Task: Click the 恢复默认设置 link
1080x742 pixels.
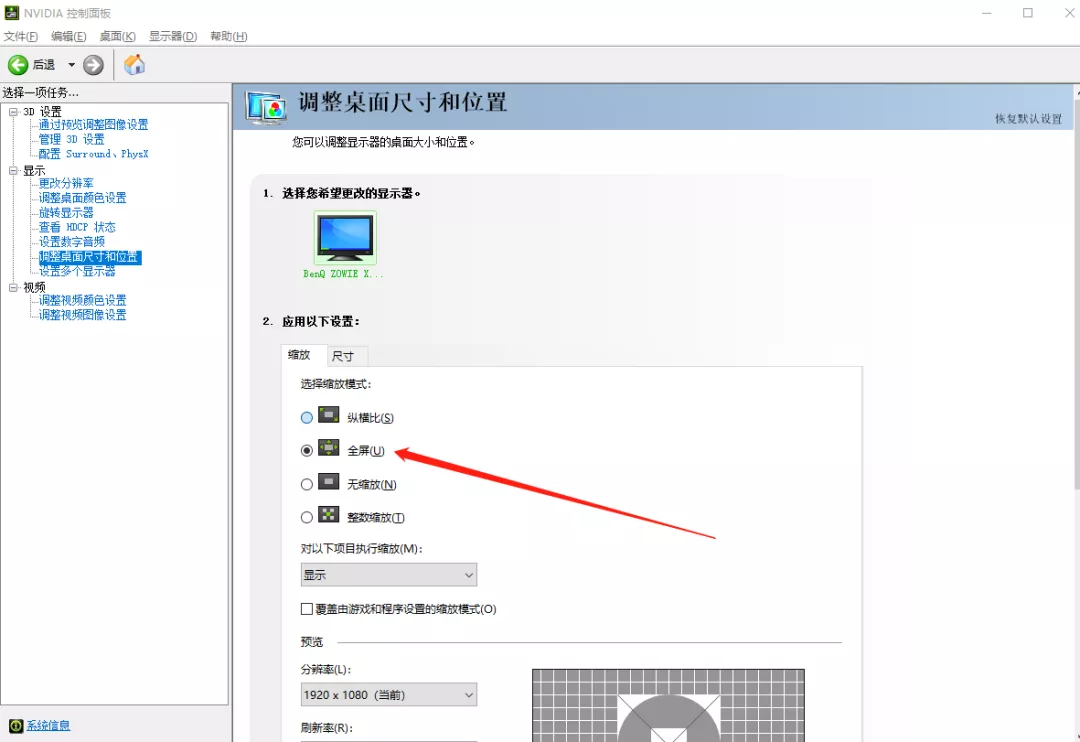Action: pos(1028,118)
